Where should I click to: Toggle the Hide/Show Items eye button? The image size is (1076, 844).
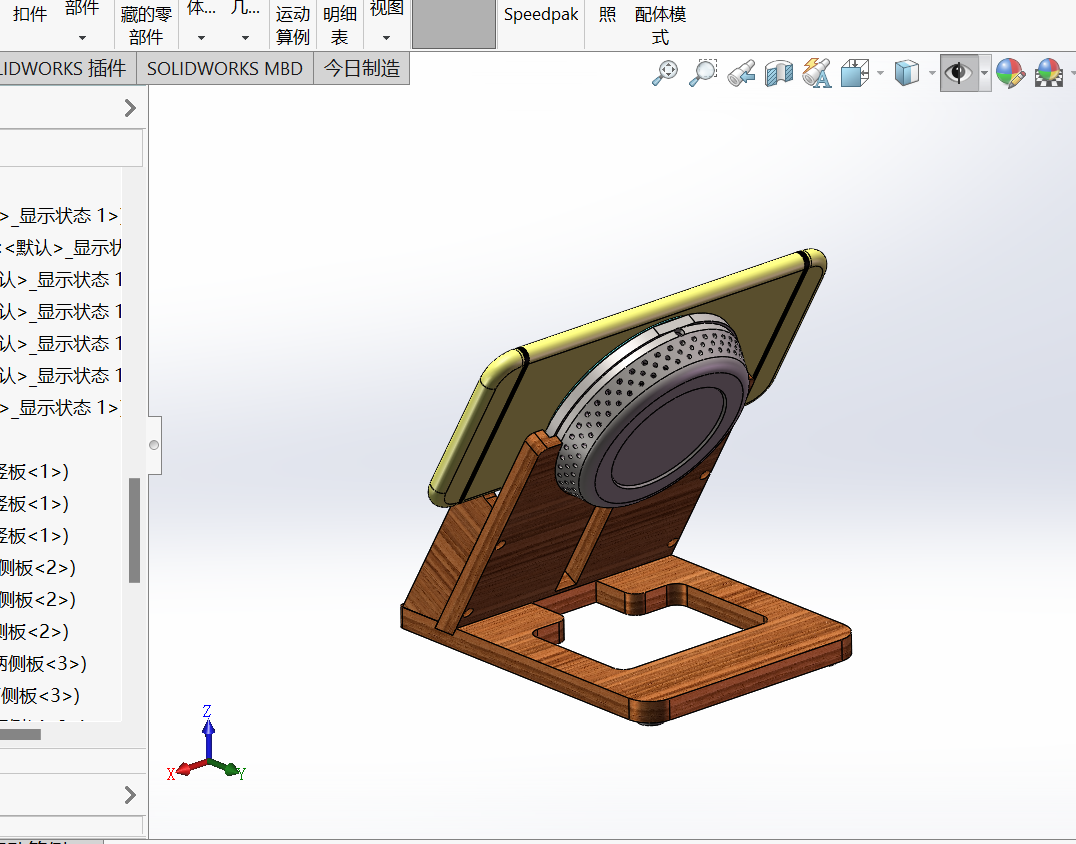[x=958, y=73]
